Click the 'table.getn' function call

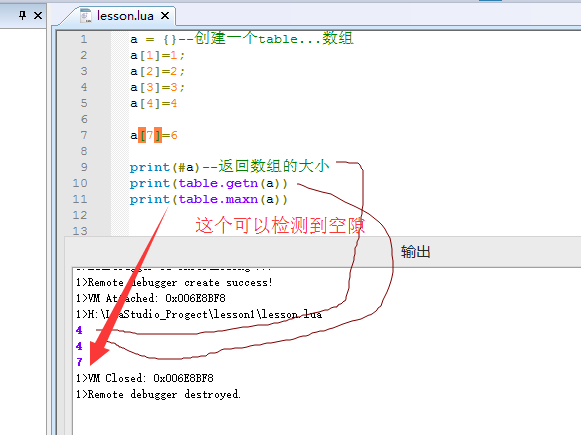218,183
